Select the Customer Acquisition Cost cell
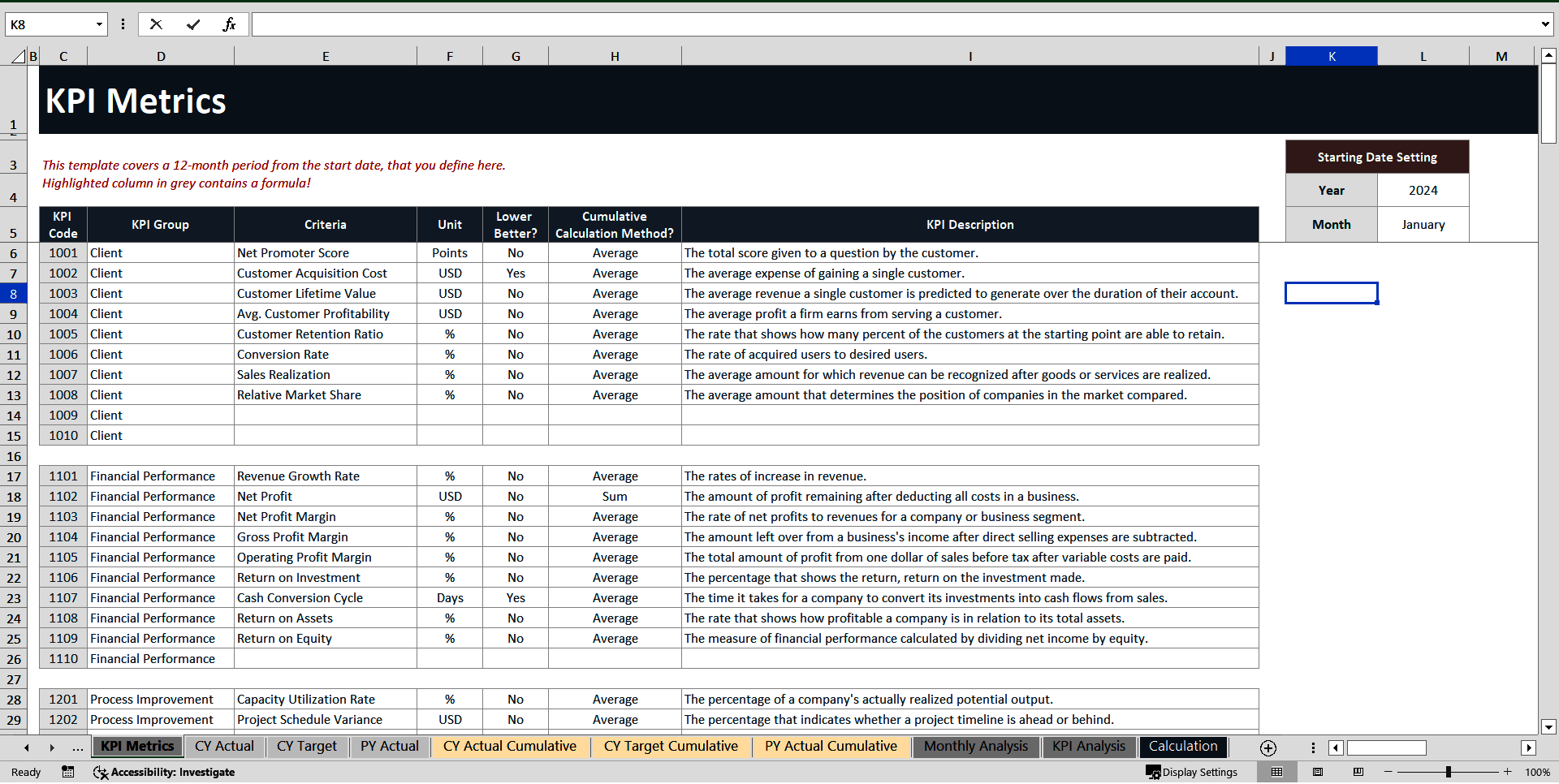1559x784 pixels. pyautogui.click(x=326, y=274)
